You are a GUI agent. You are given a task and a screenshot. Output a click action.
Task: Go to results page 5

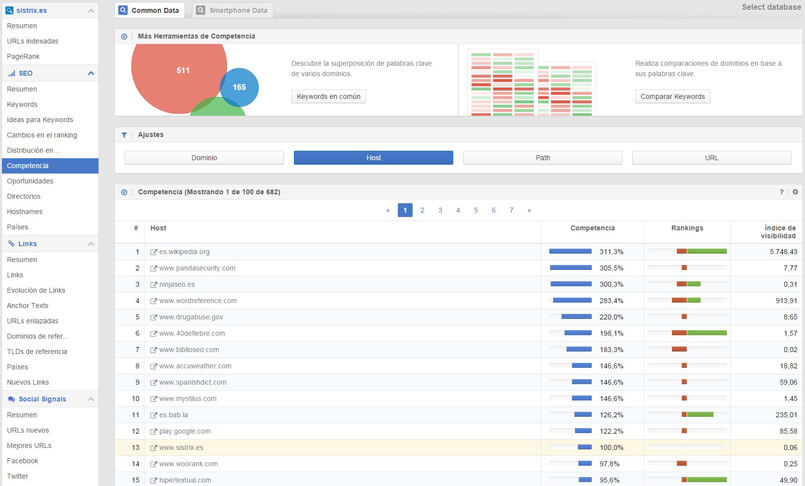coord(476,210)
